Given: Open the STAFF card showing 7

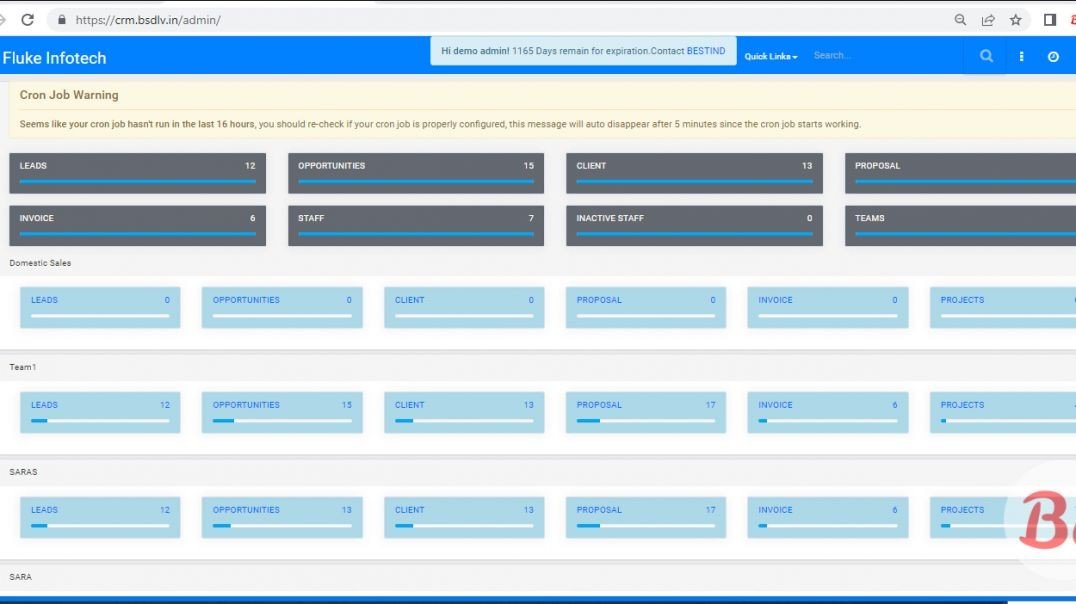Looking at the screenshot, I should 416,224.
